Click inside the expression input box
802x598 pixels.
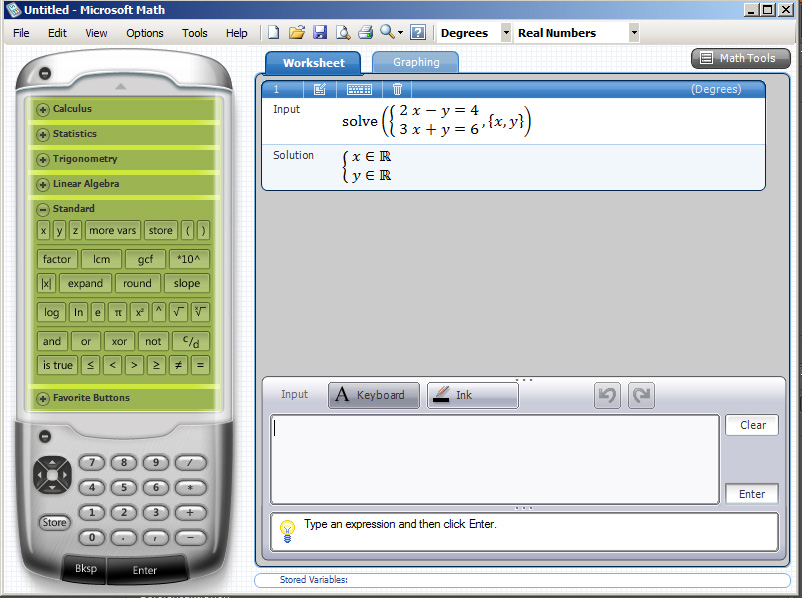coord(495,459)
